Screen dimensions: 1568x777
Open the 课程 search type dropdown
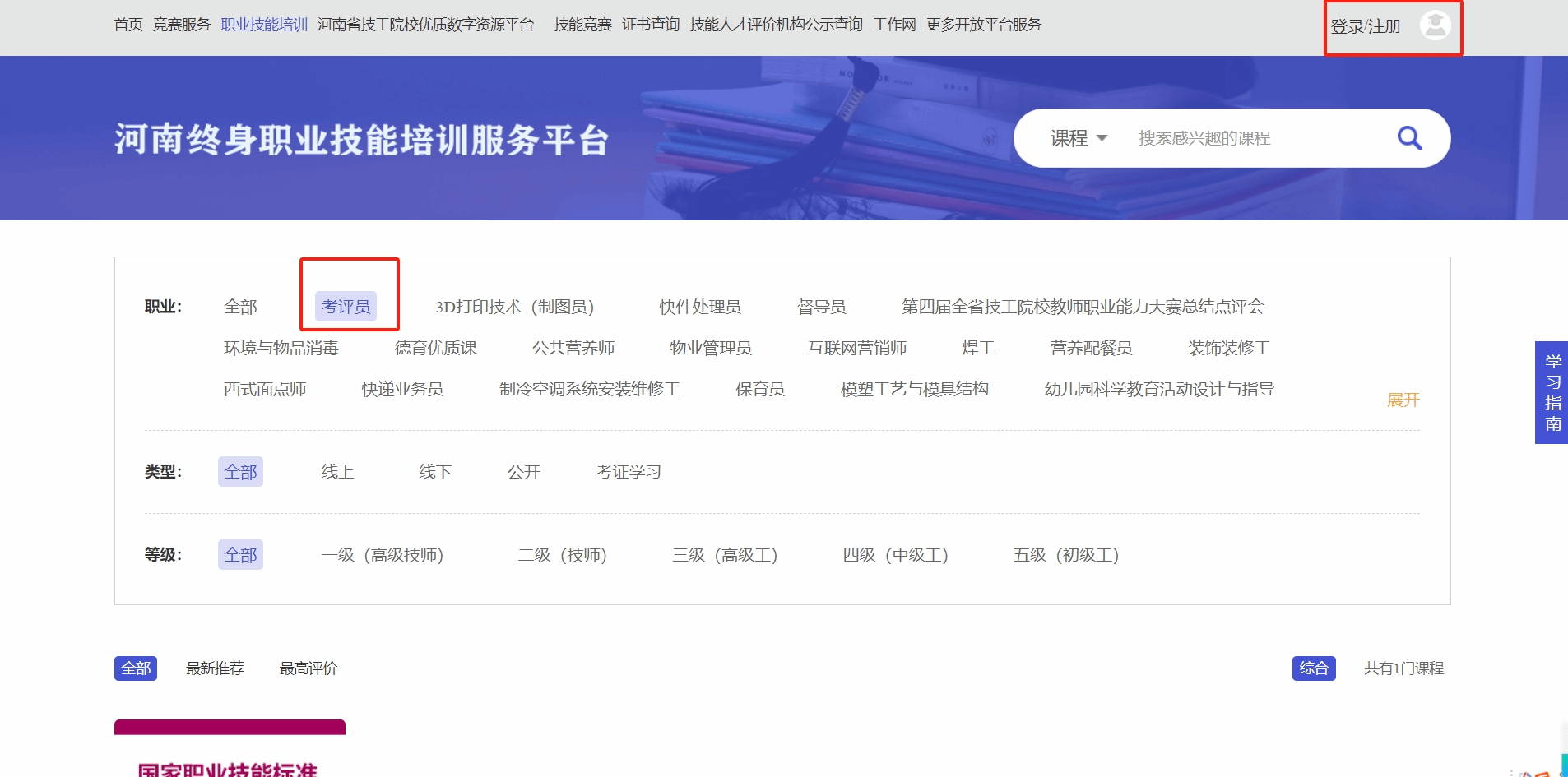tap(1078, 138)
